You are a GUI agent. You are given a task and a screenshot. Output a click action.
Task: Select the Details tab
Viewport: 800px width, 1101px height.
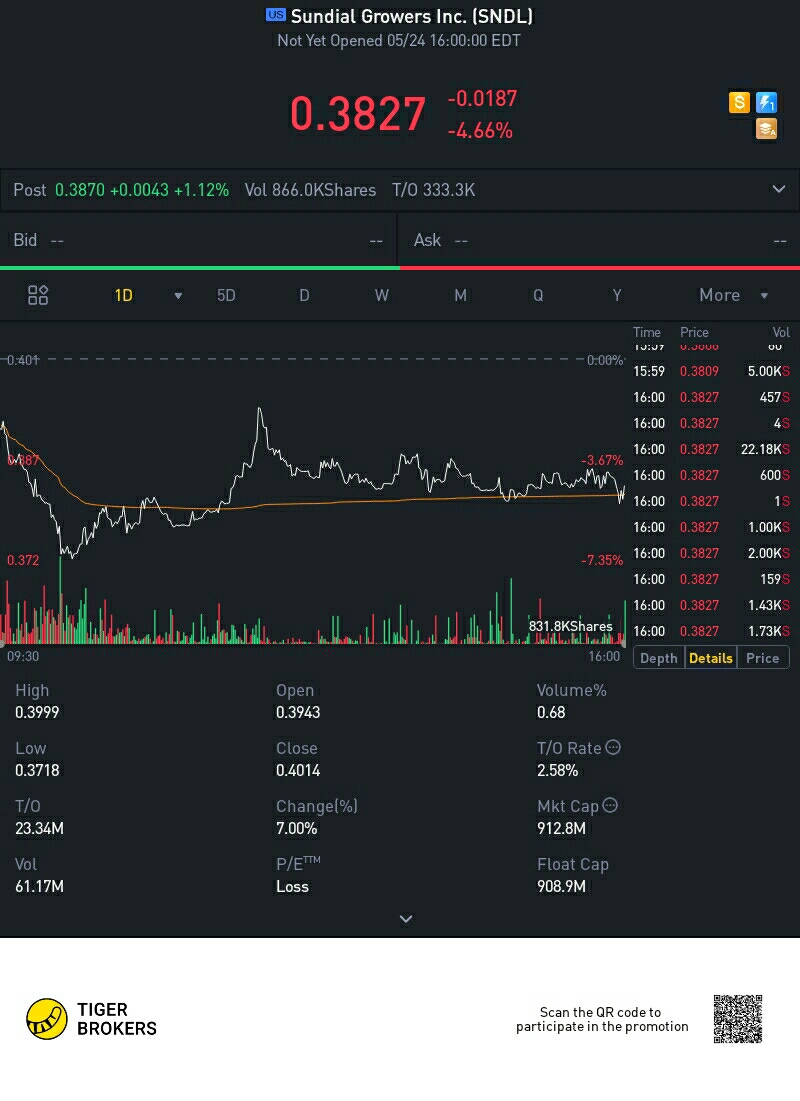pyautogui.click(x=711, y=658)
